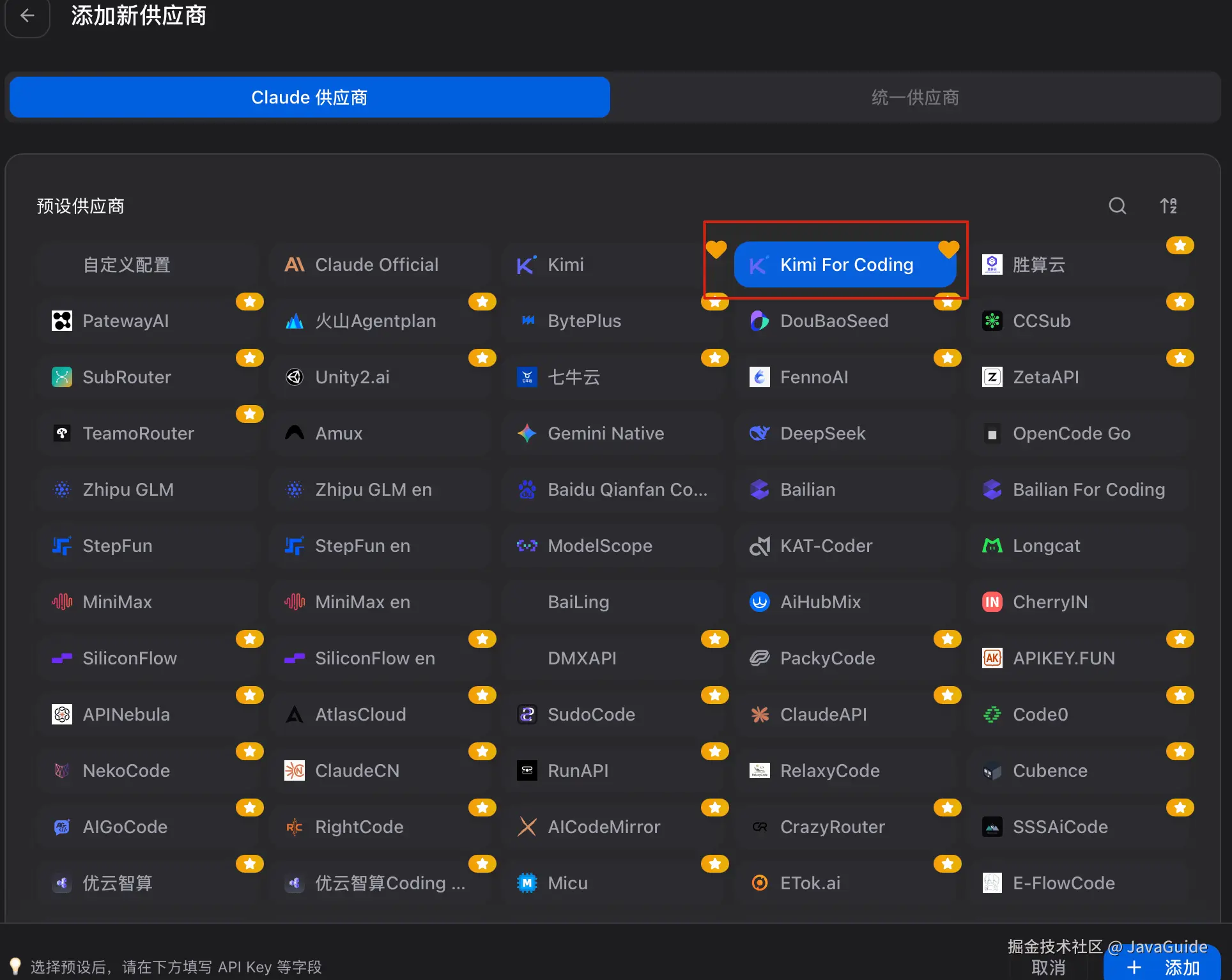
Task: Select SudoCode provider
Action: pos(613,714)
